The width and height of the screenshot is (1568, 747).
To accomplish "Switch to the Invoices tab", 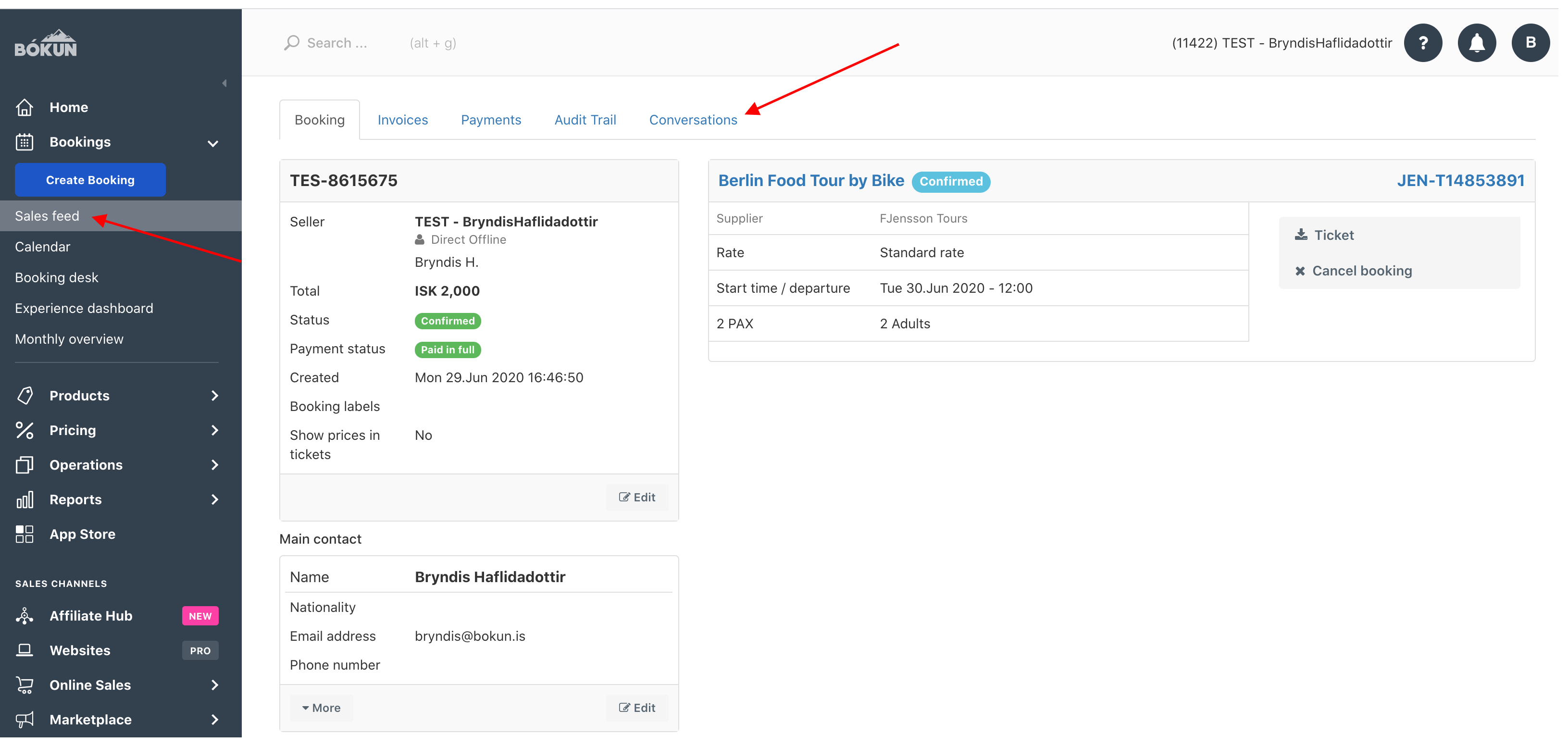I will 403,120.
